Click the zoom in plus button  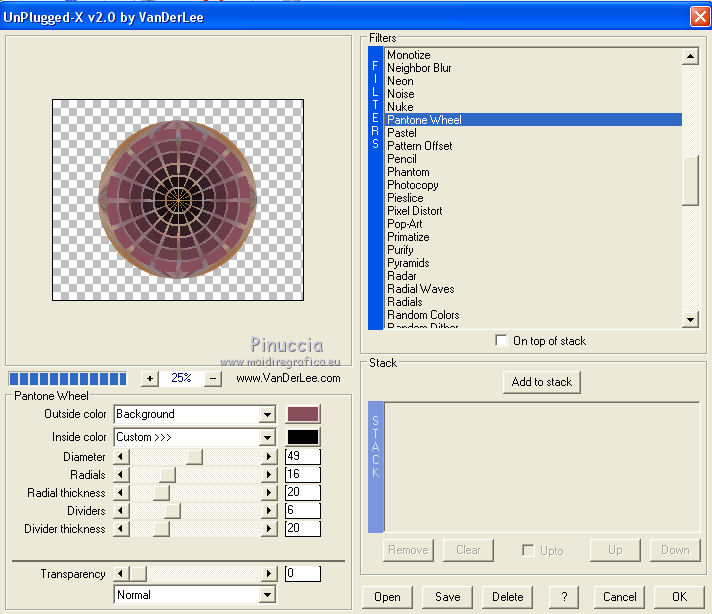[x=149, y=379]
